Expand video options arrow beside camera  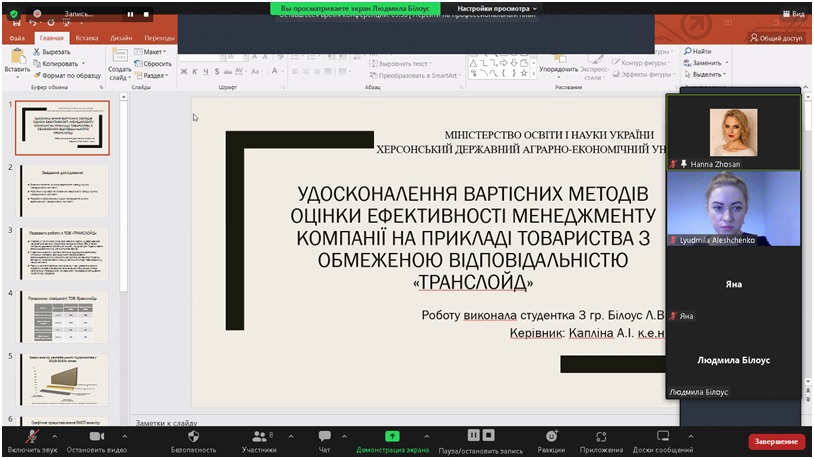pos(125,436)
